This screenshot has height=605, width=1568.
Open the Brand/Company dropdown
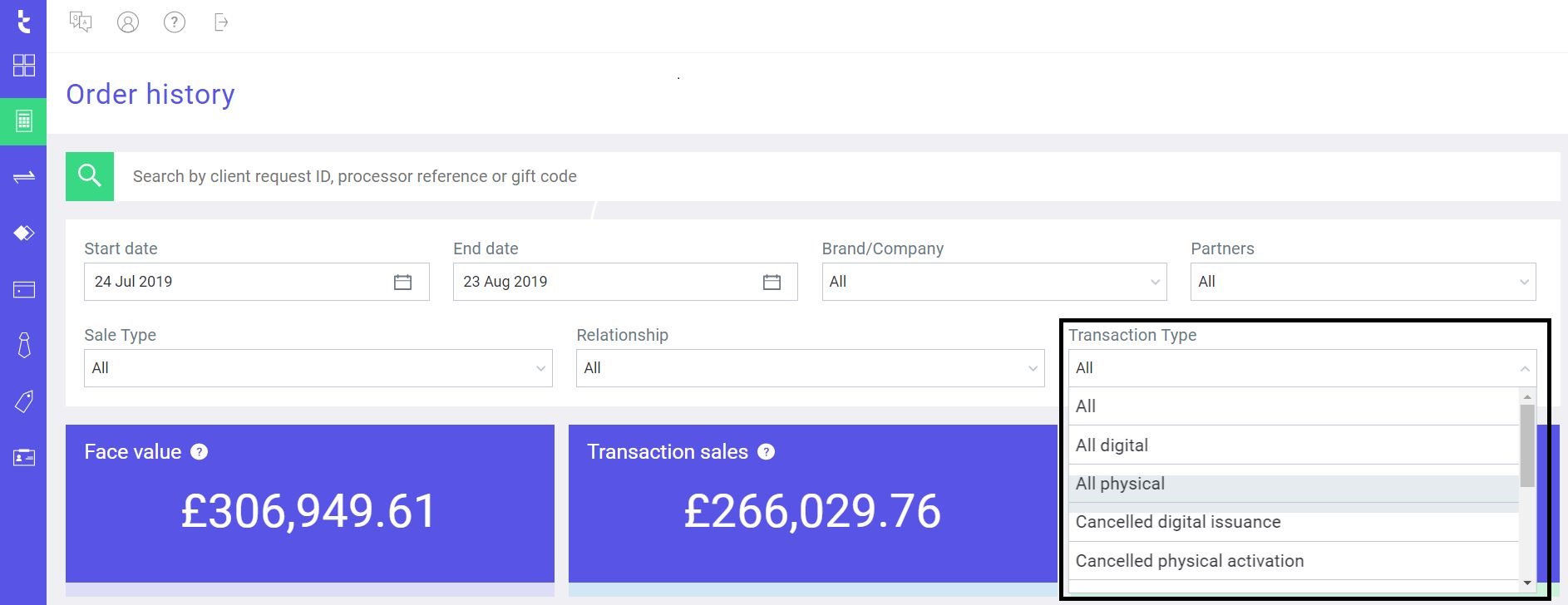993,282
